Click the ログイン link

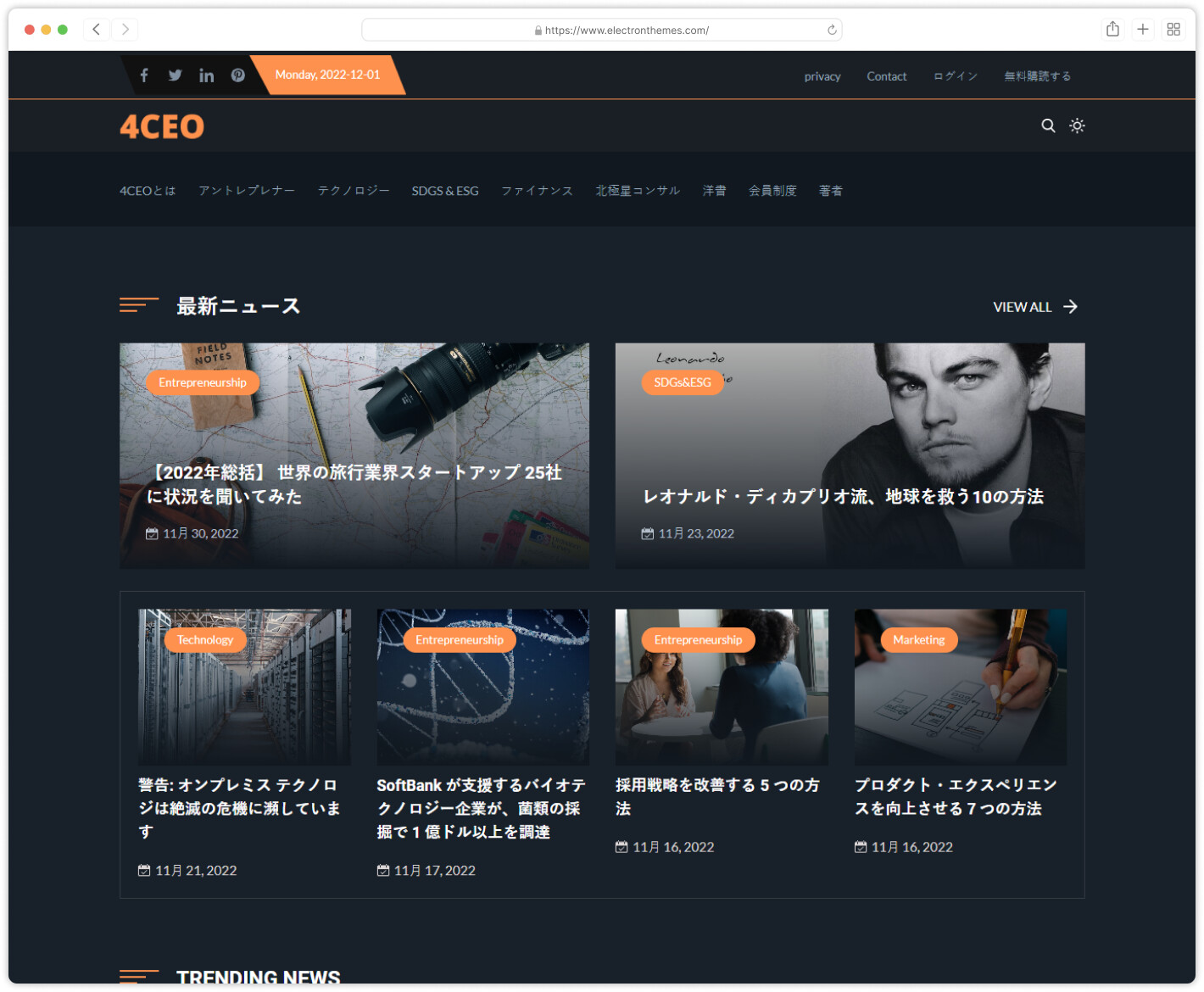956,76
